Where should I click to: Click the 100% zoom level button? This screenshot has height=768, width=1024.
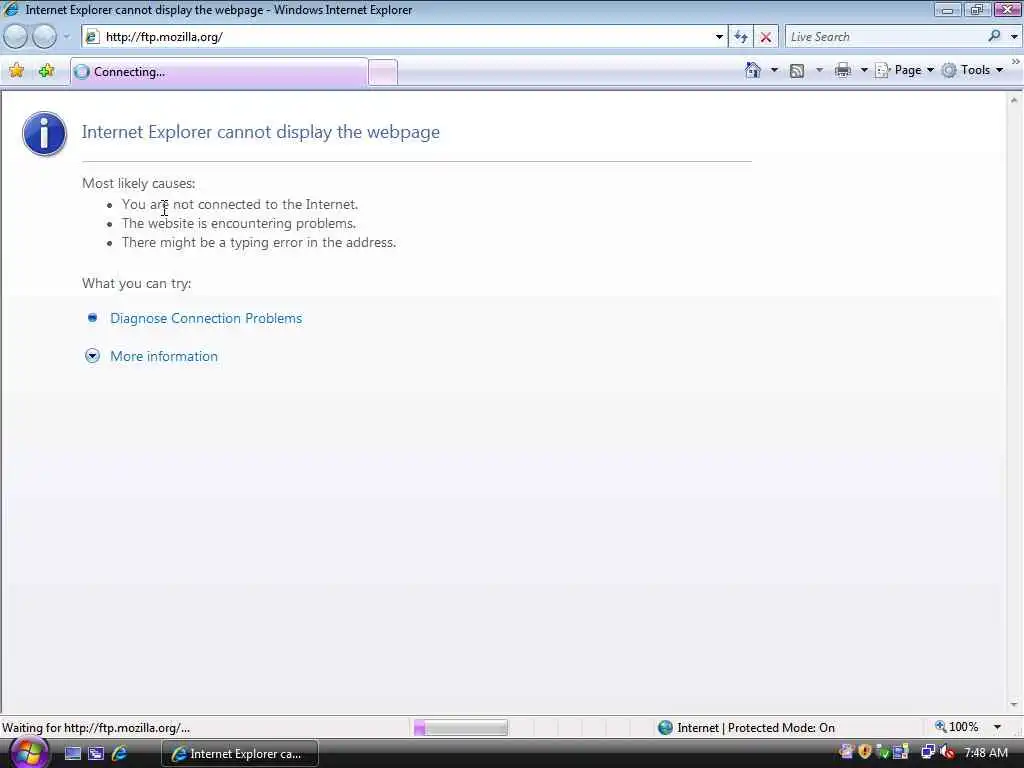tap(957, 727)
